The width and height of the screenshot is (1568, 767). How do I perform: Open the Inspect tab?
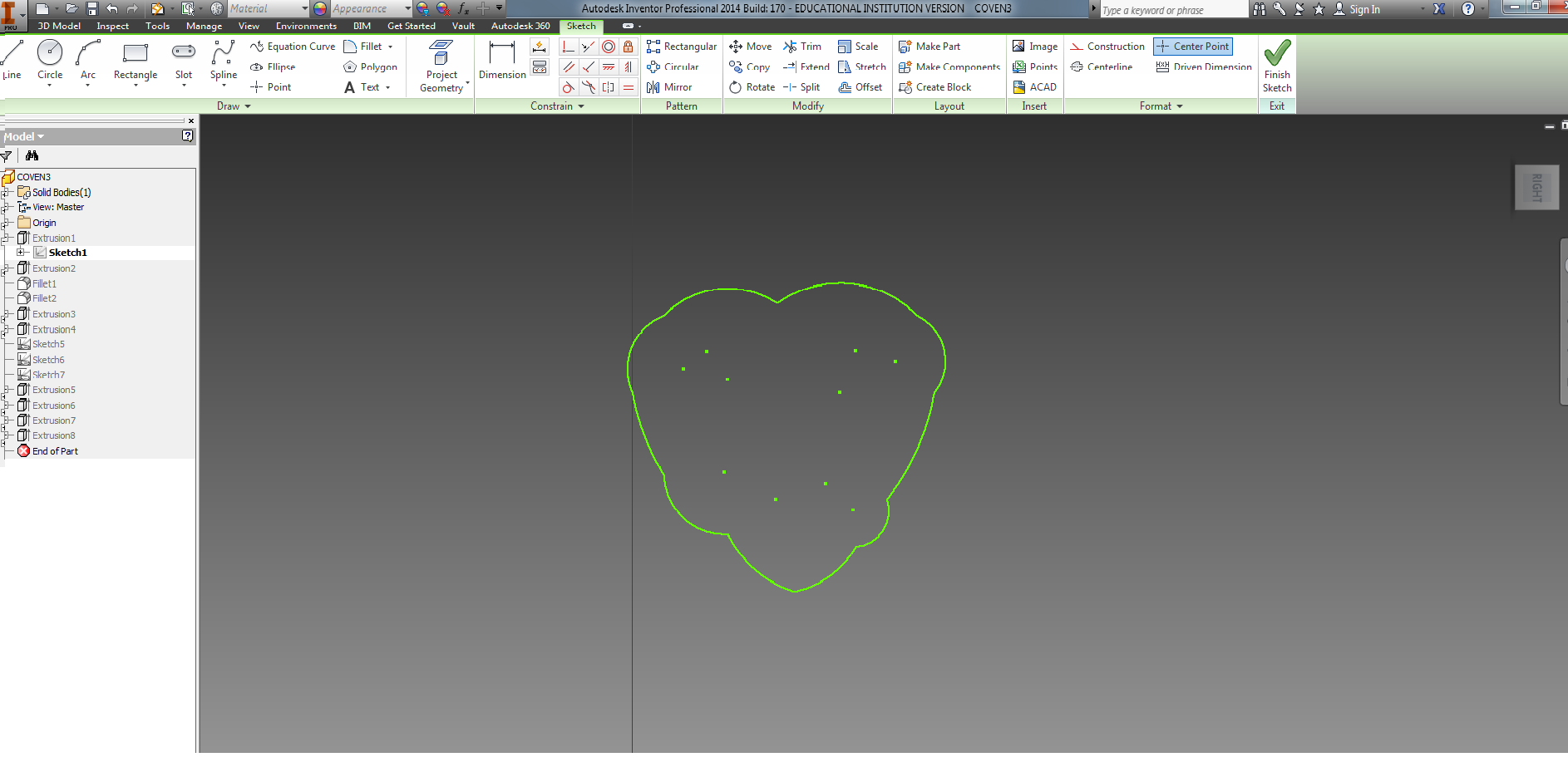point(112,26)
